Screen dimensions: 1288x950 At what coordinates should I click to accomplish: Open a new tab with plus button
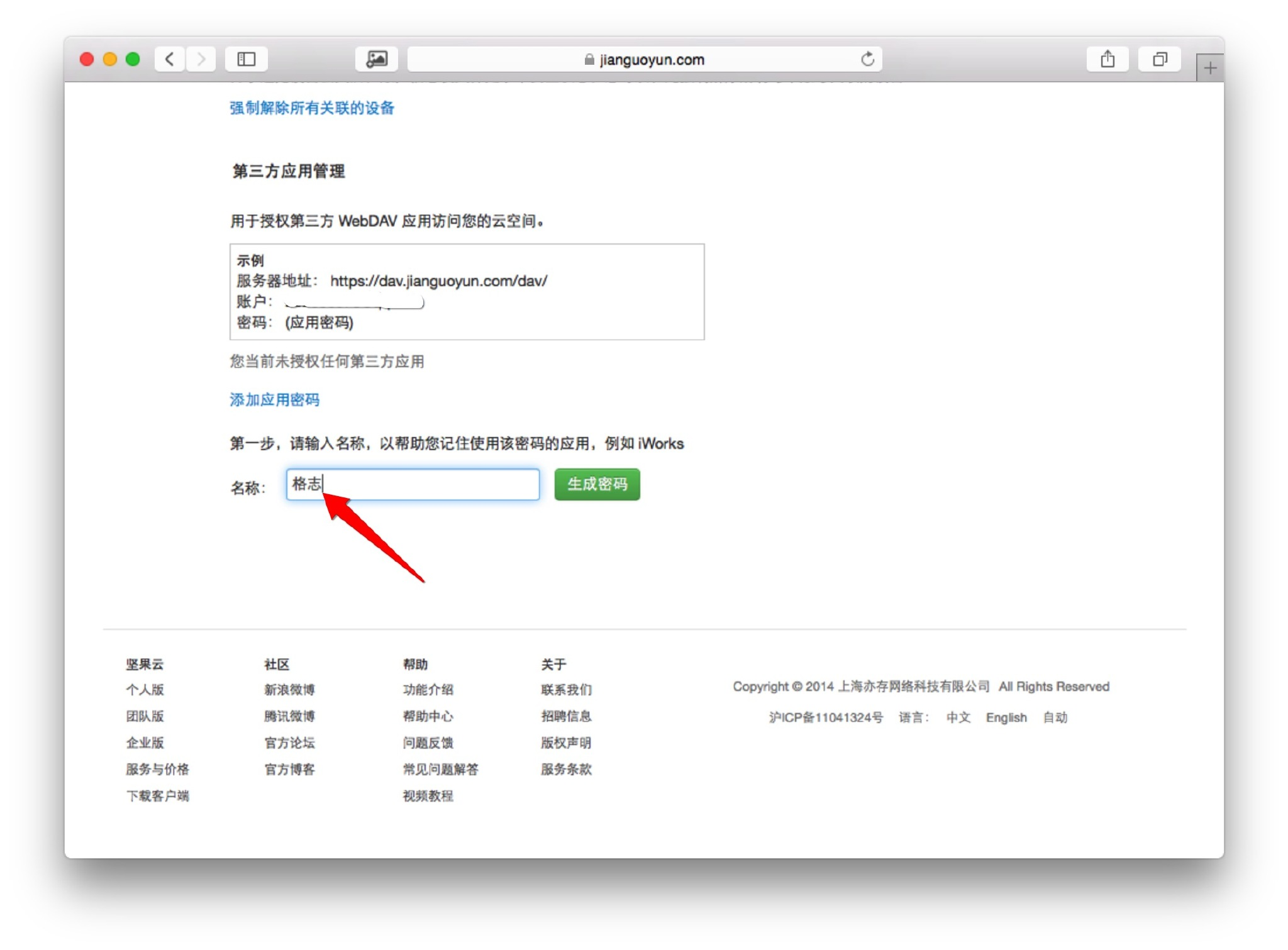coord(1209,68)
